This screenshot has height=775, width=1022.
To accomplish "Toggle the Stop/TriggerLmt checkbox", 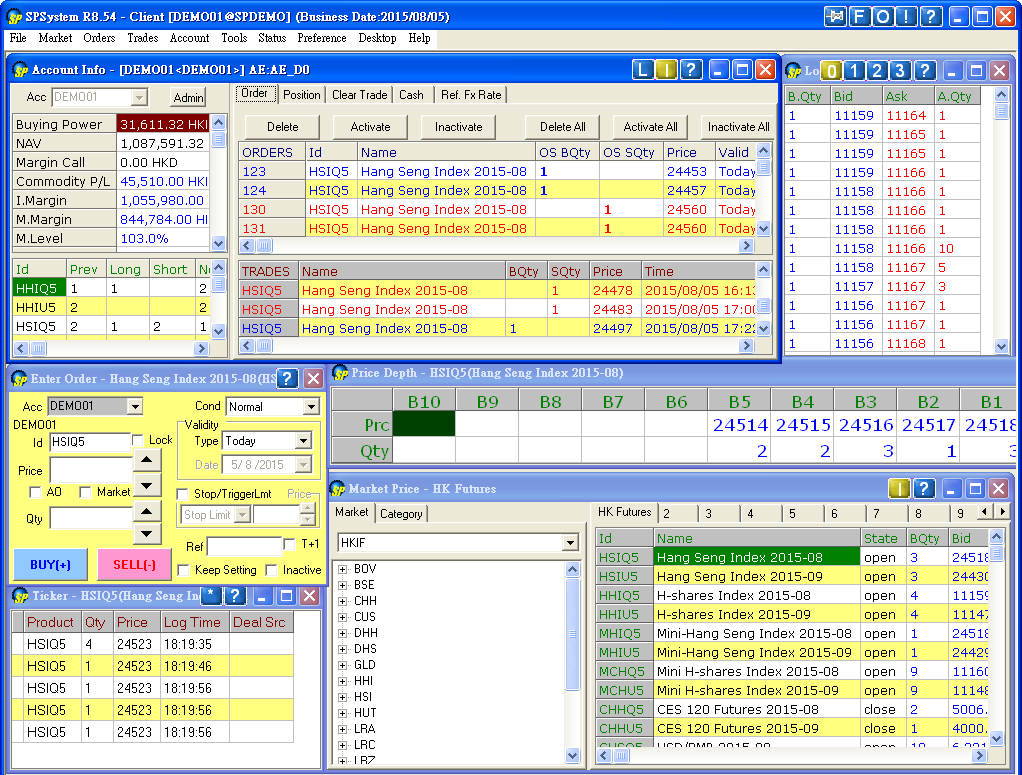I will [182, 494].
